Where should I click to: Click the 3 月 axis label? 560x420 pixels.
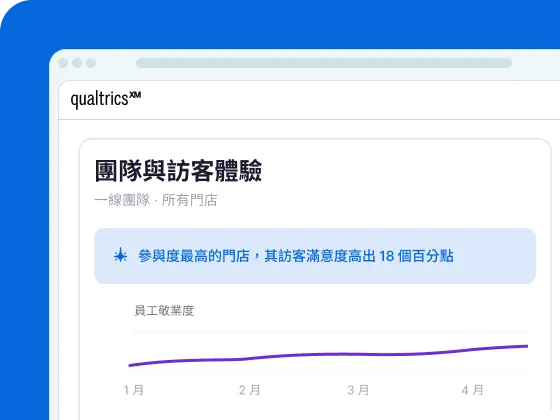pyautogui.click(x=358, y=390)
